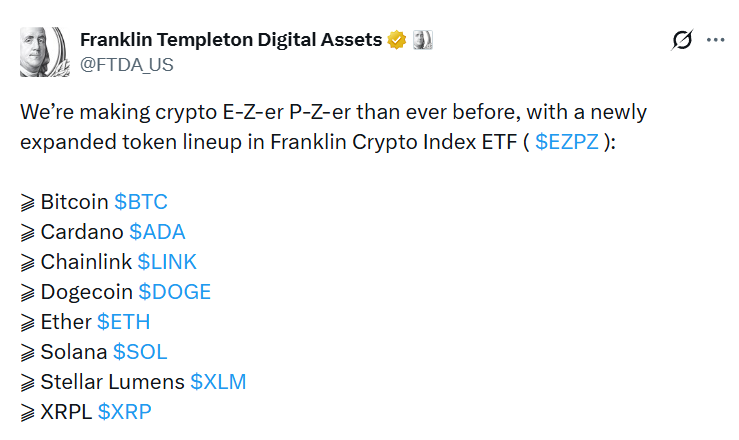Click the bullet symbol before XRPL
This screenshot has height=440, width=739.
(28, 411)
